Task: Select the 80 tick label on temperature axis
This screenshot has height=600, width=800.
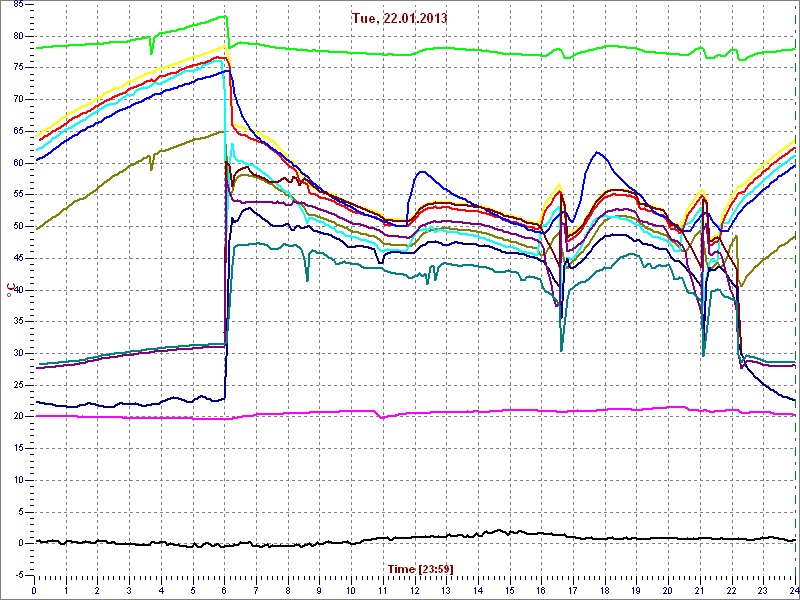Action: click(x=18, y=36)
